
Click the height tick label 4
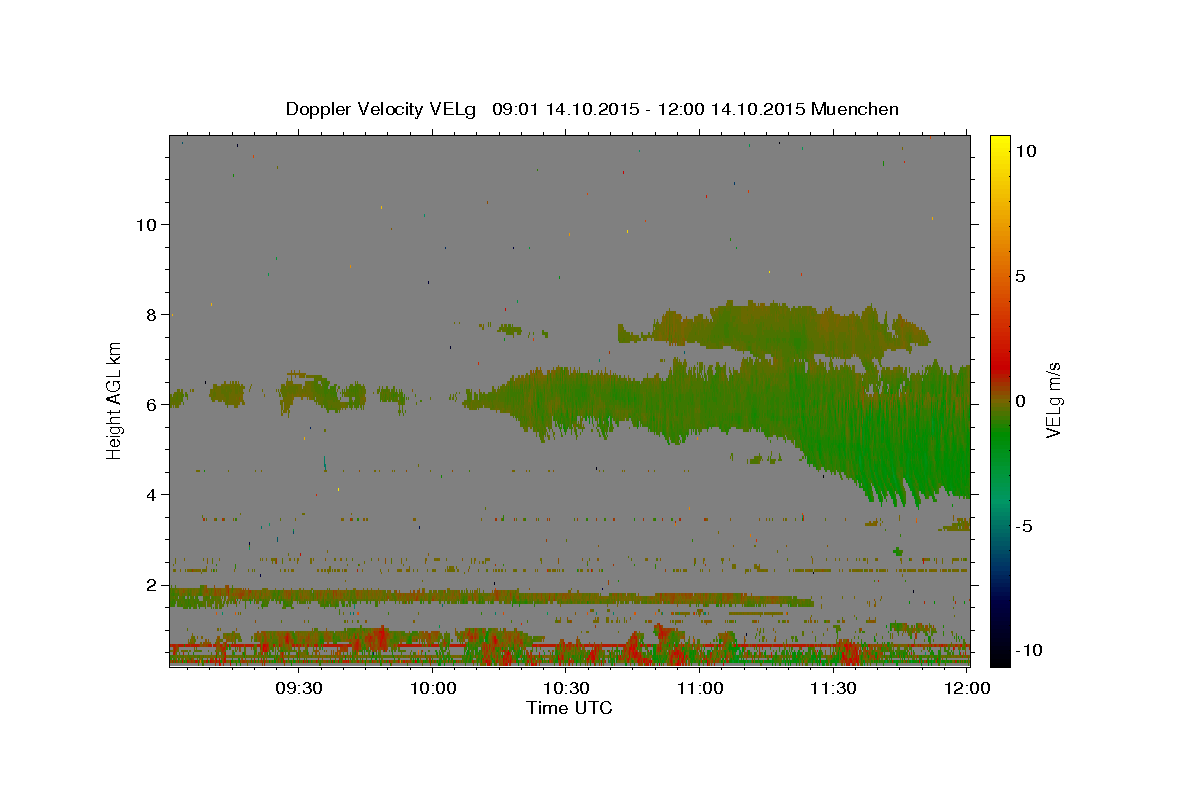(x=153, y=495)
